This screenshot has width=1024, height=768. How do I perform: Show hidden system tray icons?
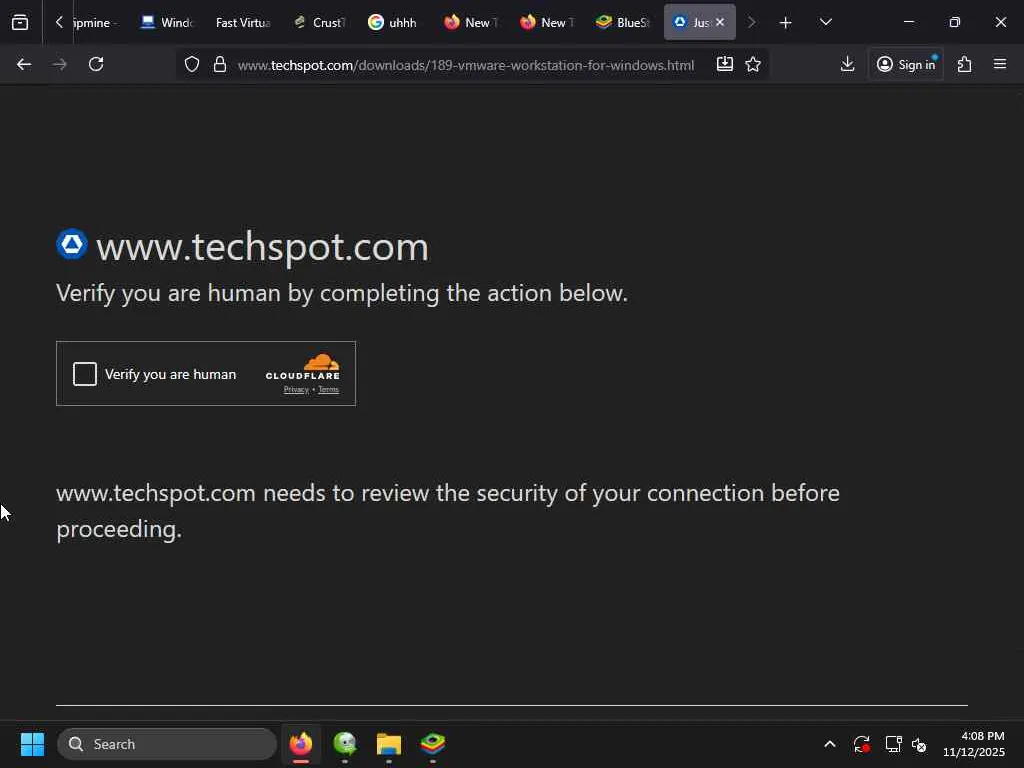pos(829,744)
